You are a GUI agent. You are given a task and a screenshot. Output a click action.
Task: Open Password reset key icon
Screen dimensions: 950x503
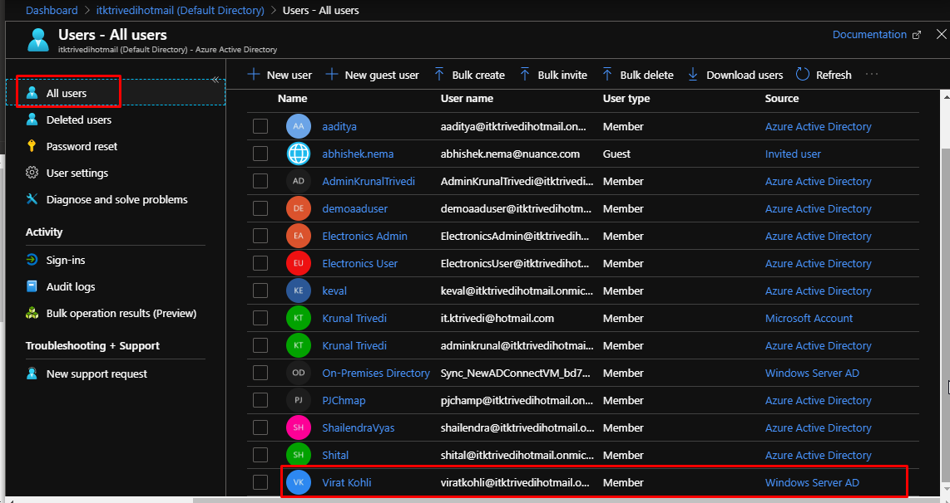[32, 146]
